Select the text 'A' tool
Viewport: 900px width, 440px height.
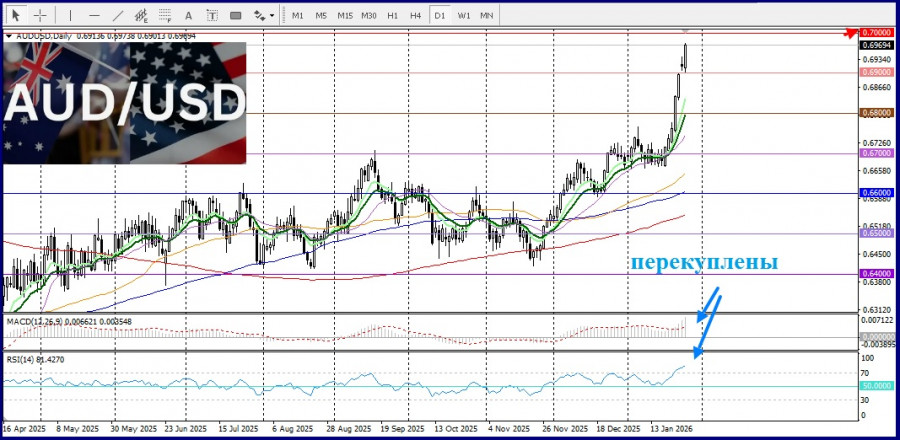pos(189,15)
